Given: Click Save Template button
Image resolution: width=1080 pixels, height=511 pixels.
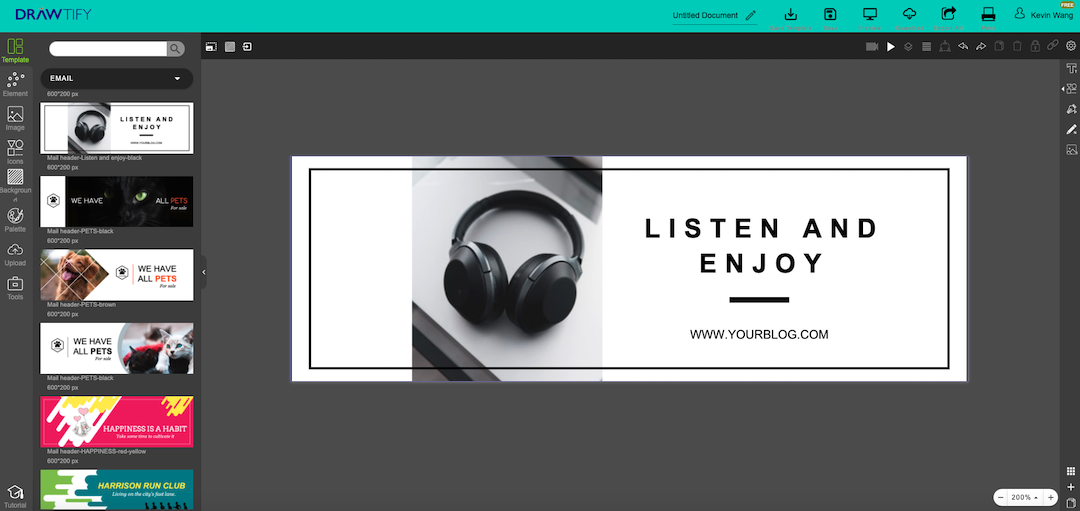Looking at the screenshot, I should point(791,19).
